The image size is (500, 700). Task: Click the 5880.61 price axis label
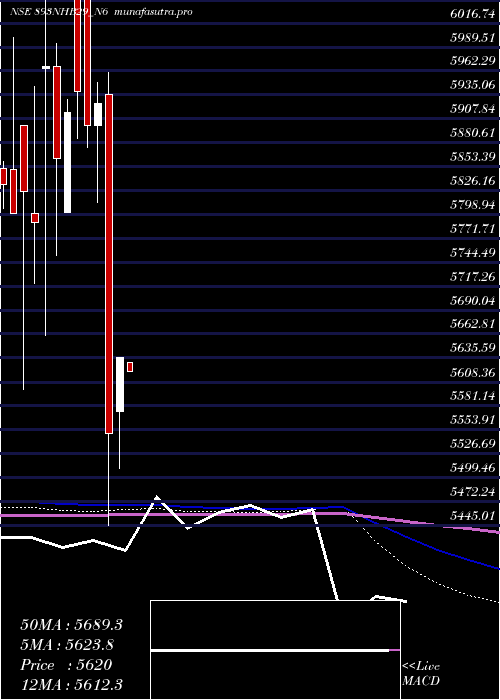pos(473,133)
